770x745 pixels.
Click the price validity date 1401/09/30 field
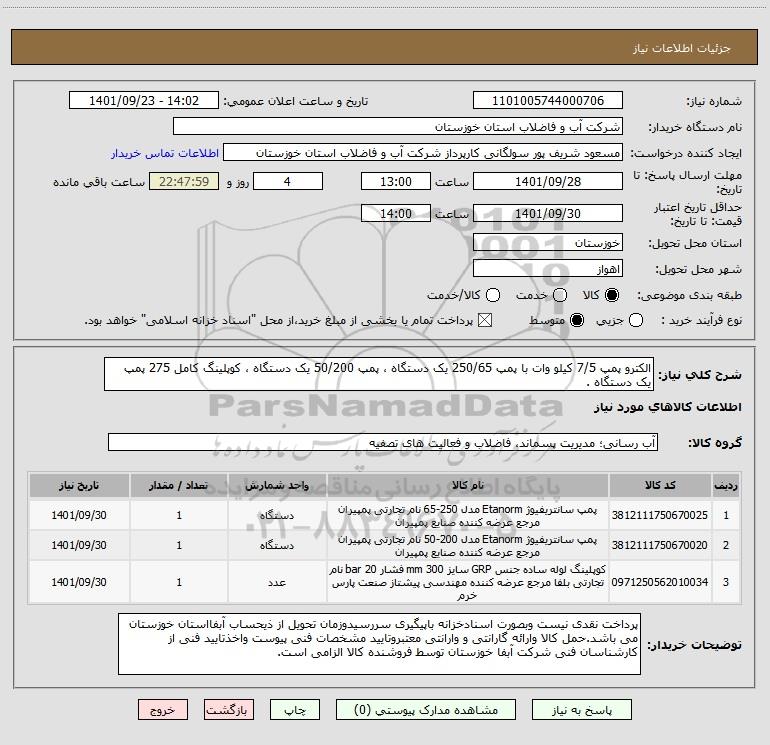[x=548, y=213]
